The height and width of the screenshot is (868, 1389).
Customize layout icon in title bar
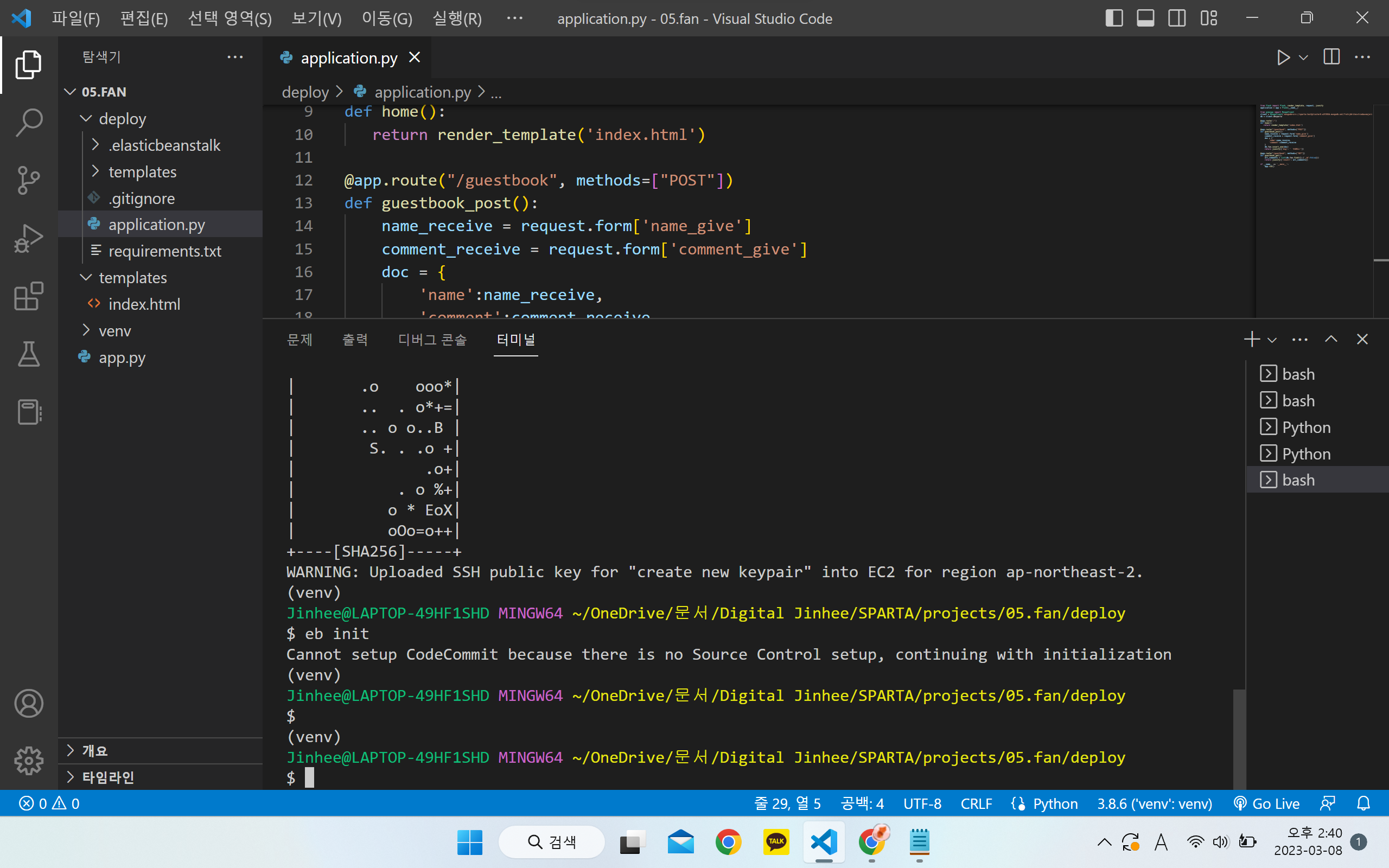(x=1208, y=18)
